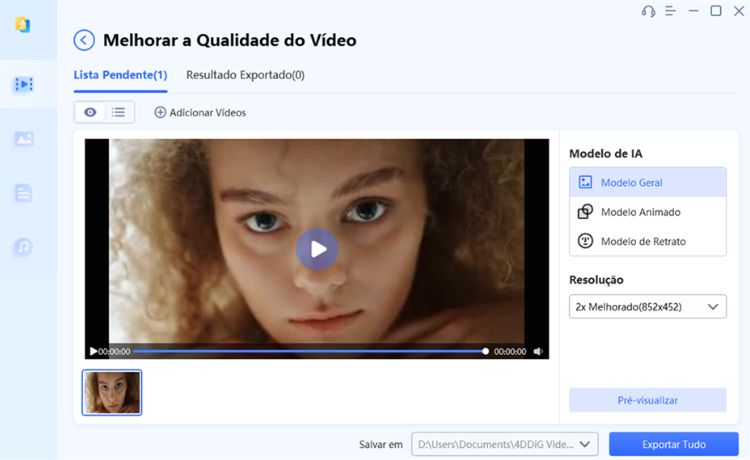Viewport: 750px width, 460px height.
Task: Maximize the application window
Action: pos(716,11)
